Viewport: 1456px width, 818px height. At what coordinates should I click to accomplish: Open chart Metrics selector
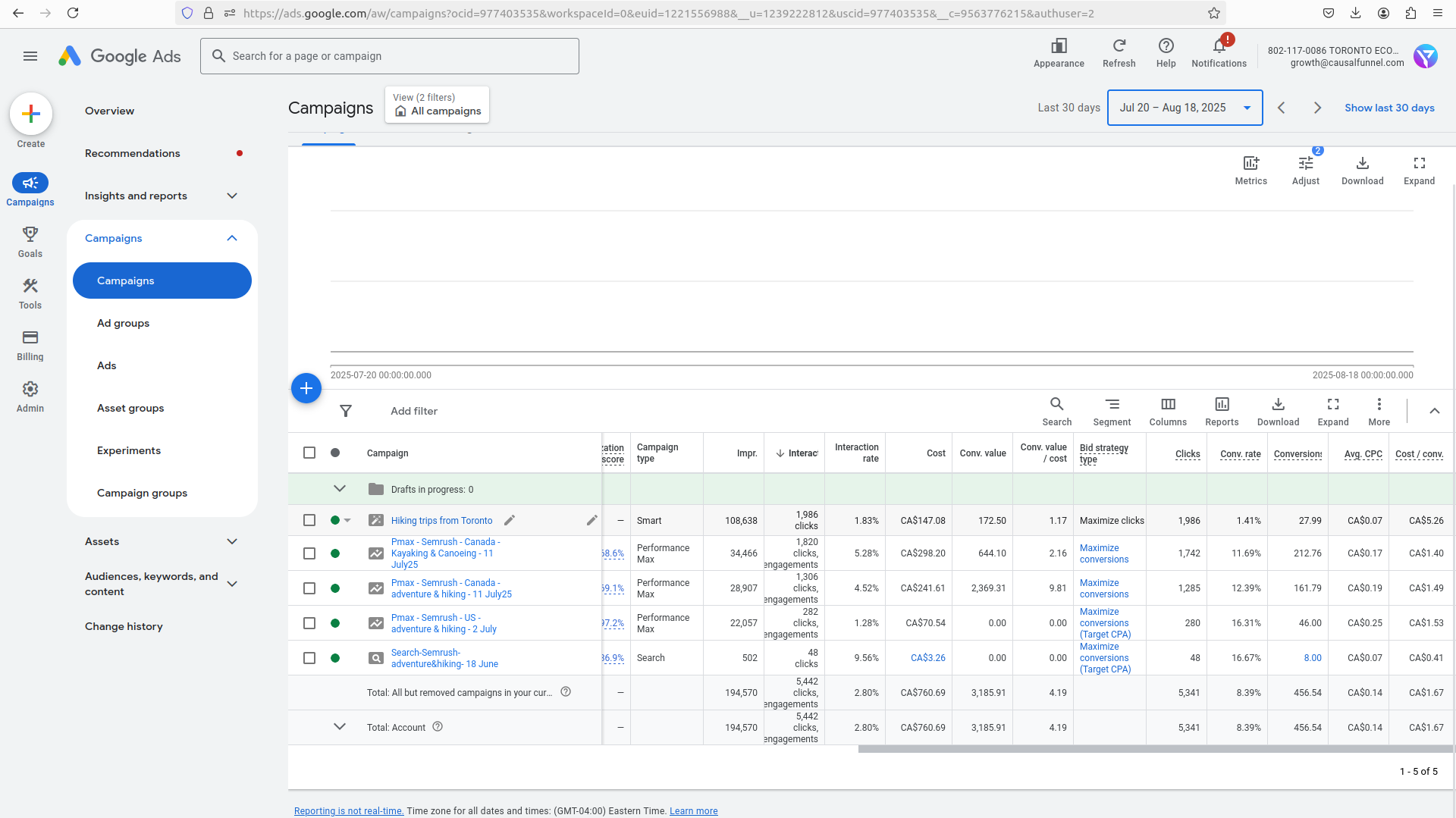(x=1250, y=170)
